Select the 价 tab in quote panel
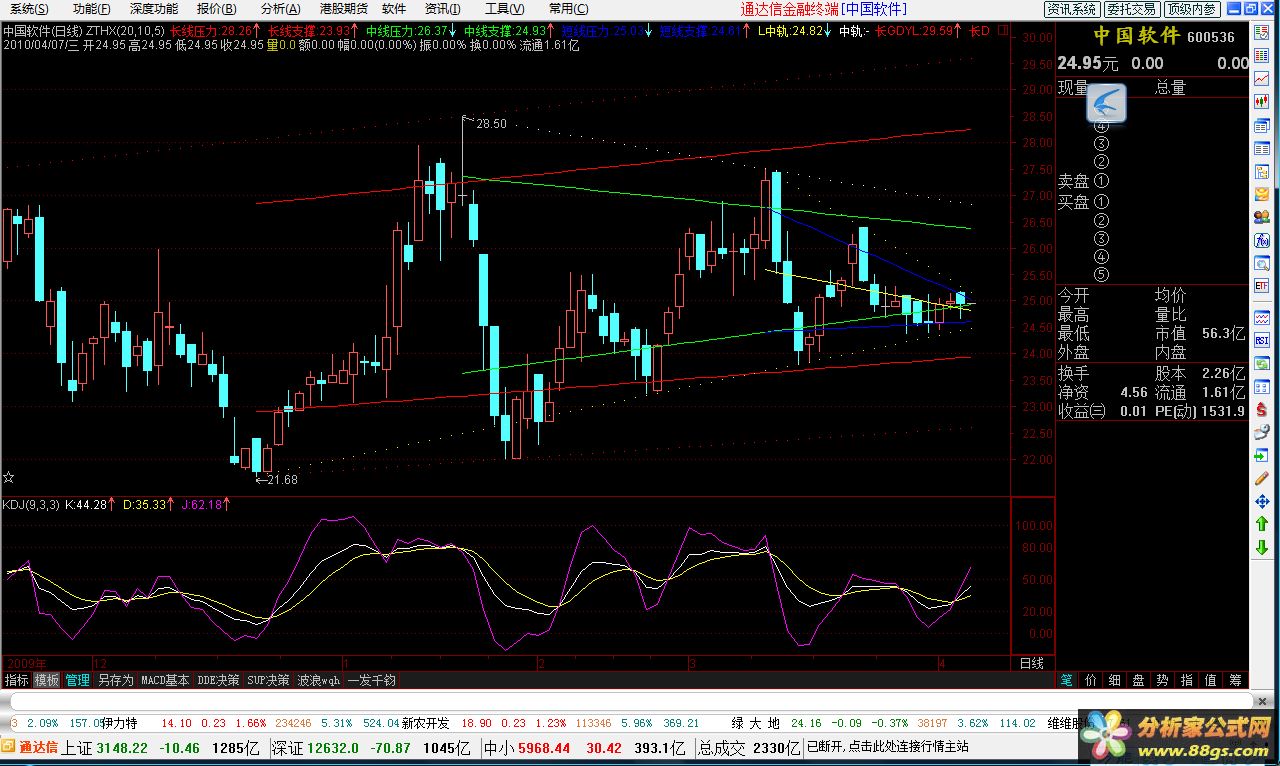The image size is (1280, 766). click(1091, 680)
